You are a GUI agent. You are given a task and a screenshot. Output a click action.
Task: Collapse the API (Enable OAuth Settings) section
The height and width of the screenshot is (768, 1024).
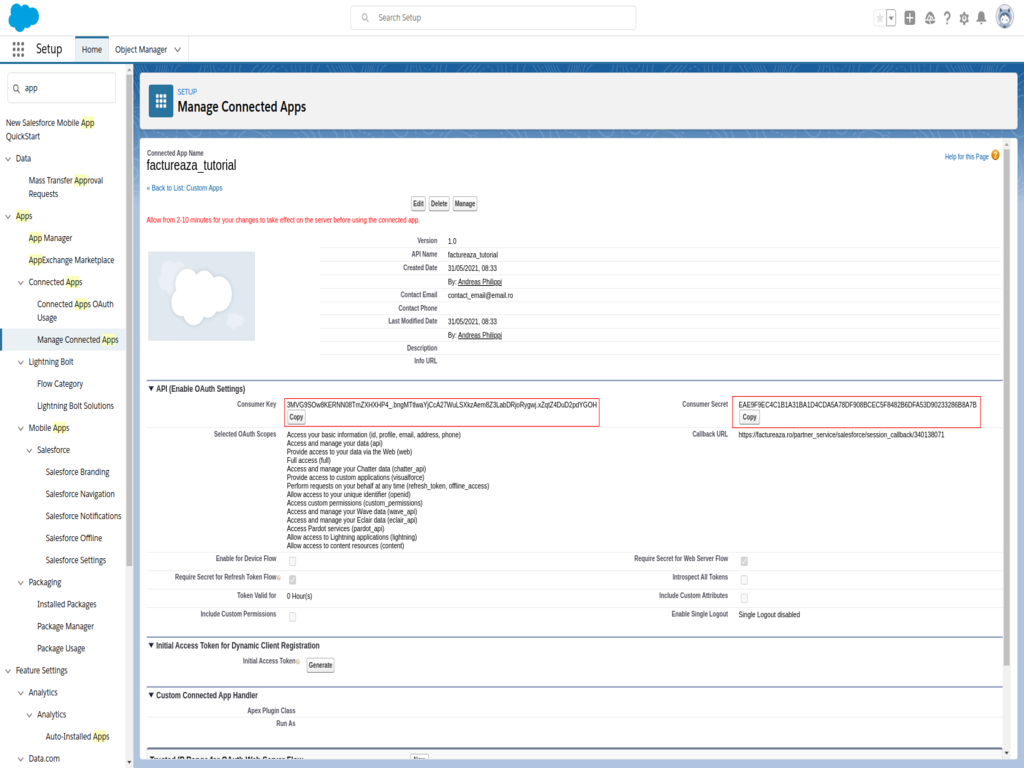point(150,390)
